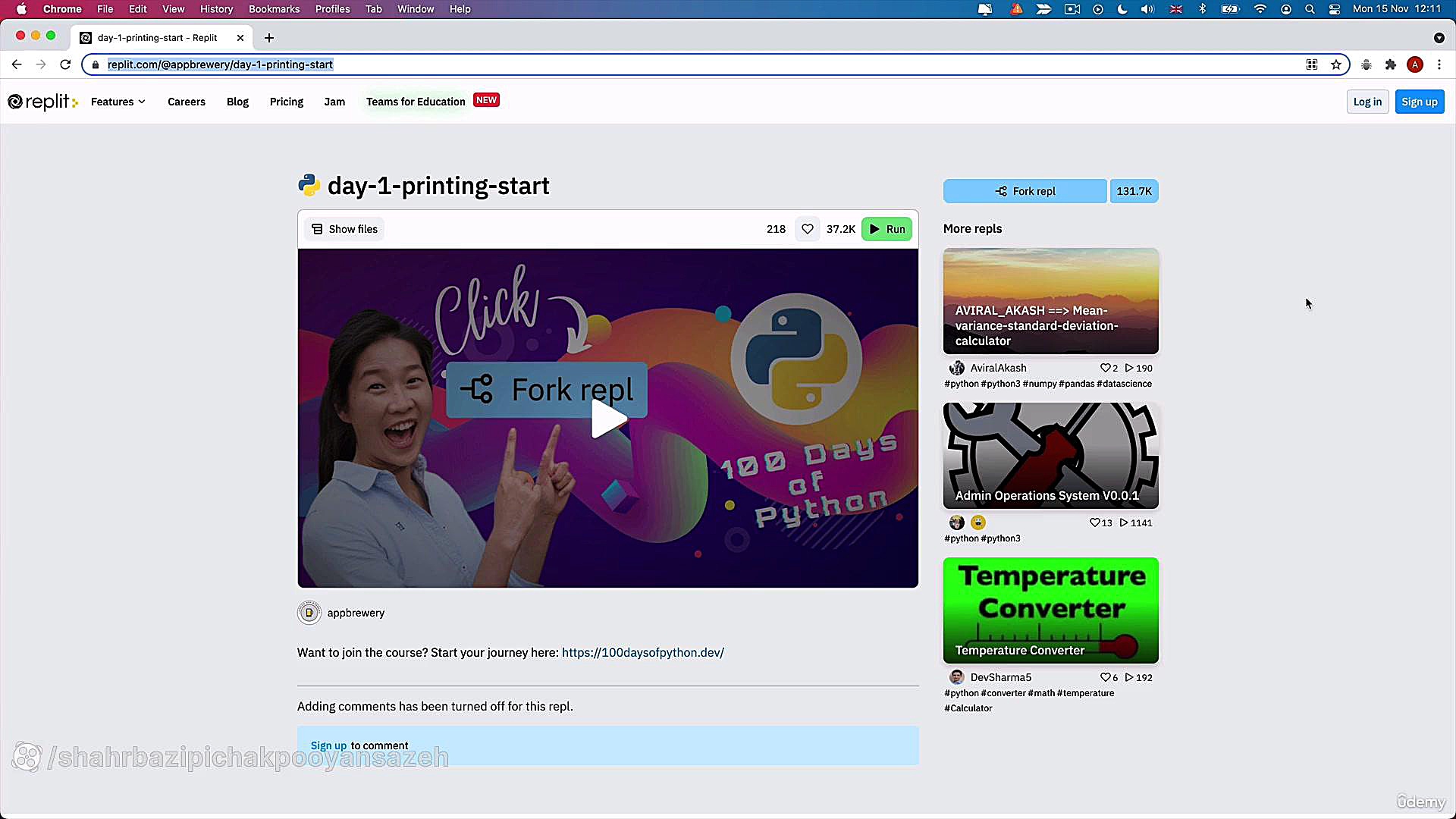The height and width of the screenshot is (819, 1456).
Task: Go to Pricing page
Action: (x=287, y=102)
